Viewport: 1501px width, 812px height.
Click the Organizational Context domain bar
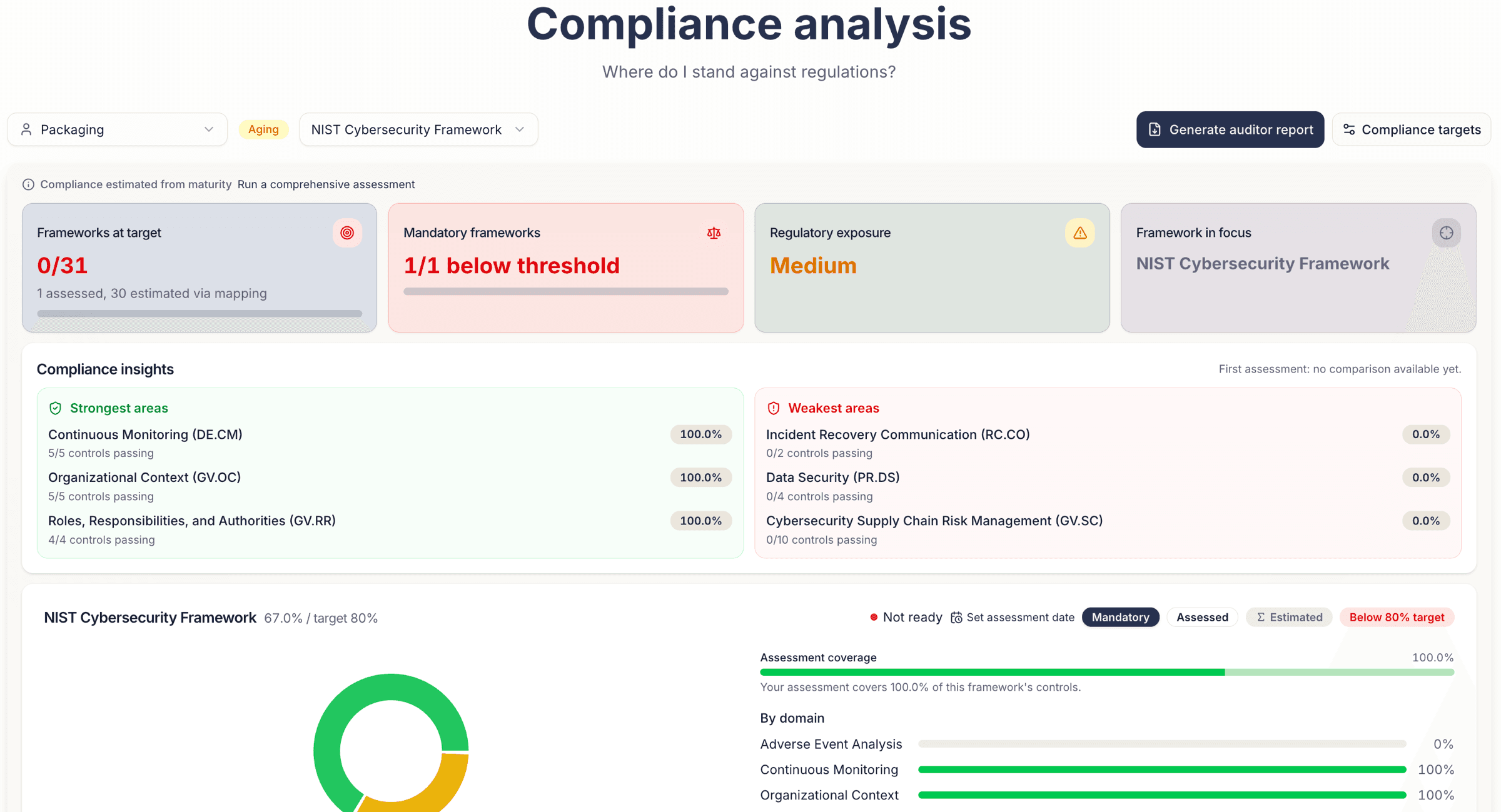pyautogui.click(x=1162, y=795)
